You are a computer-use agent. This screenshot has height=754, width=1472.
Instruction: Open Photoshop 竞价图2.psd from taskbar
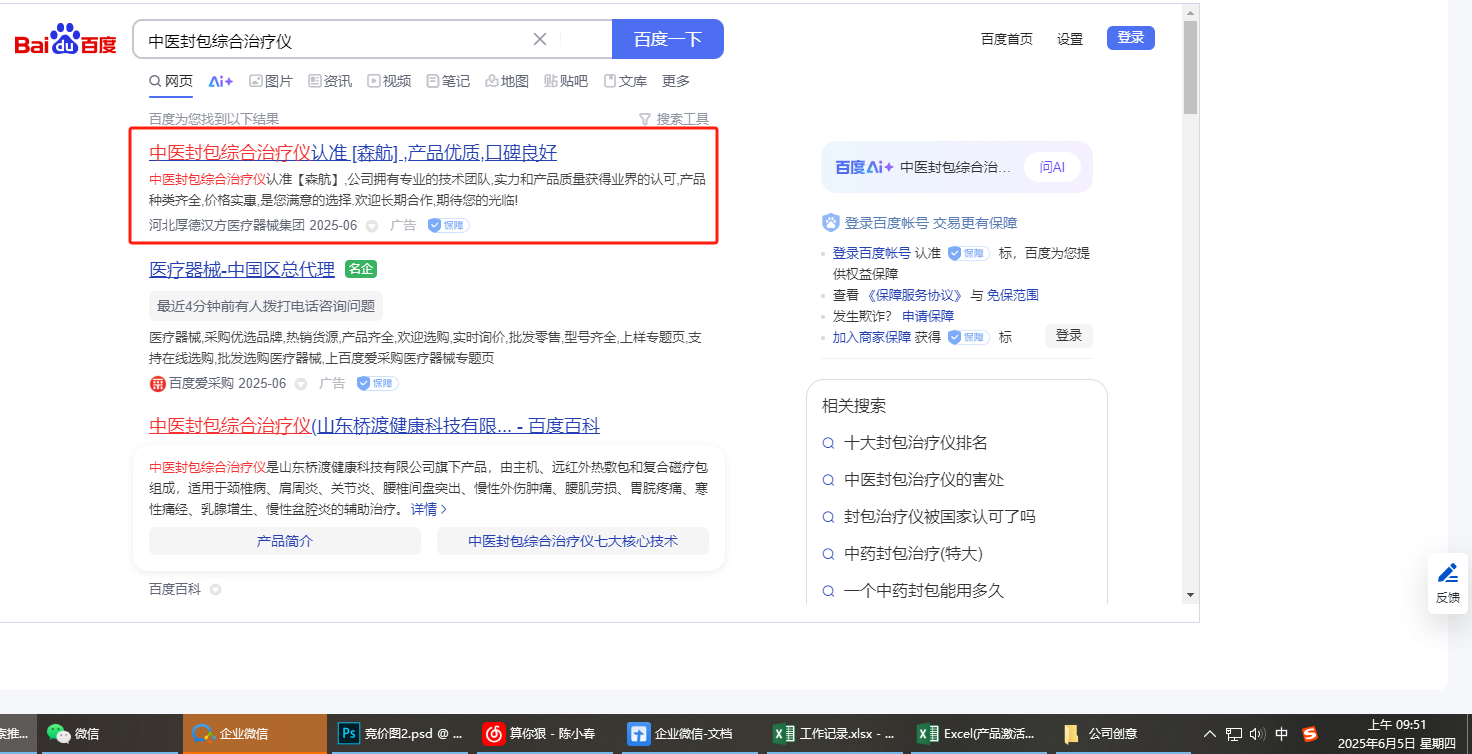click(x=399, y=733)
